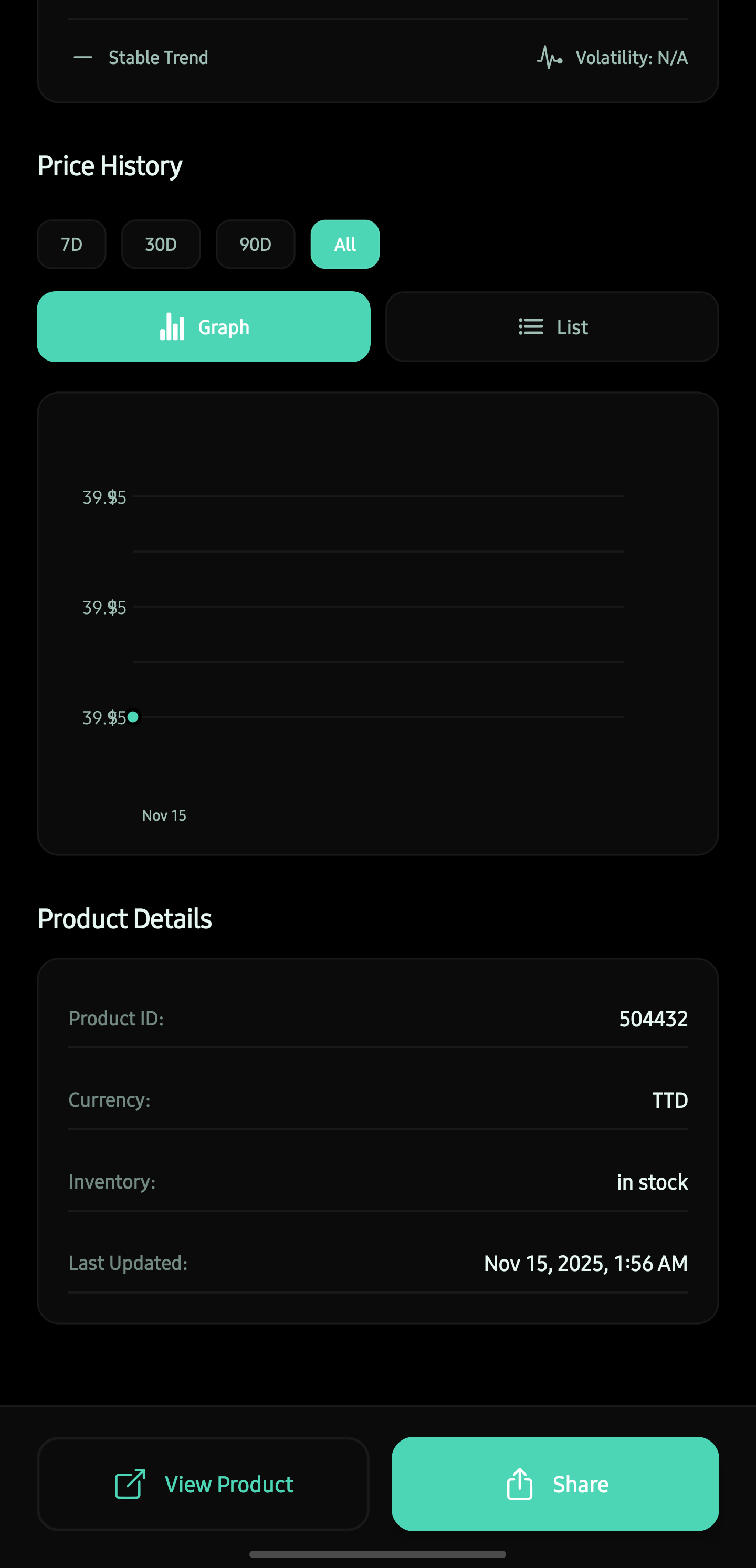Tap the Nov 15 axis label

[x=164, y=815]
